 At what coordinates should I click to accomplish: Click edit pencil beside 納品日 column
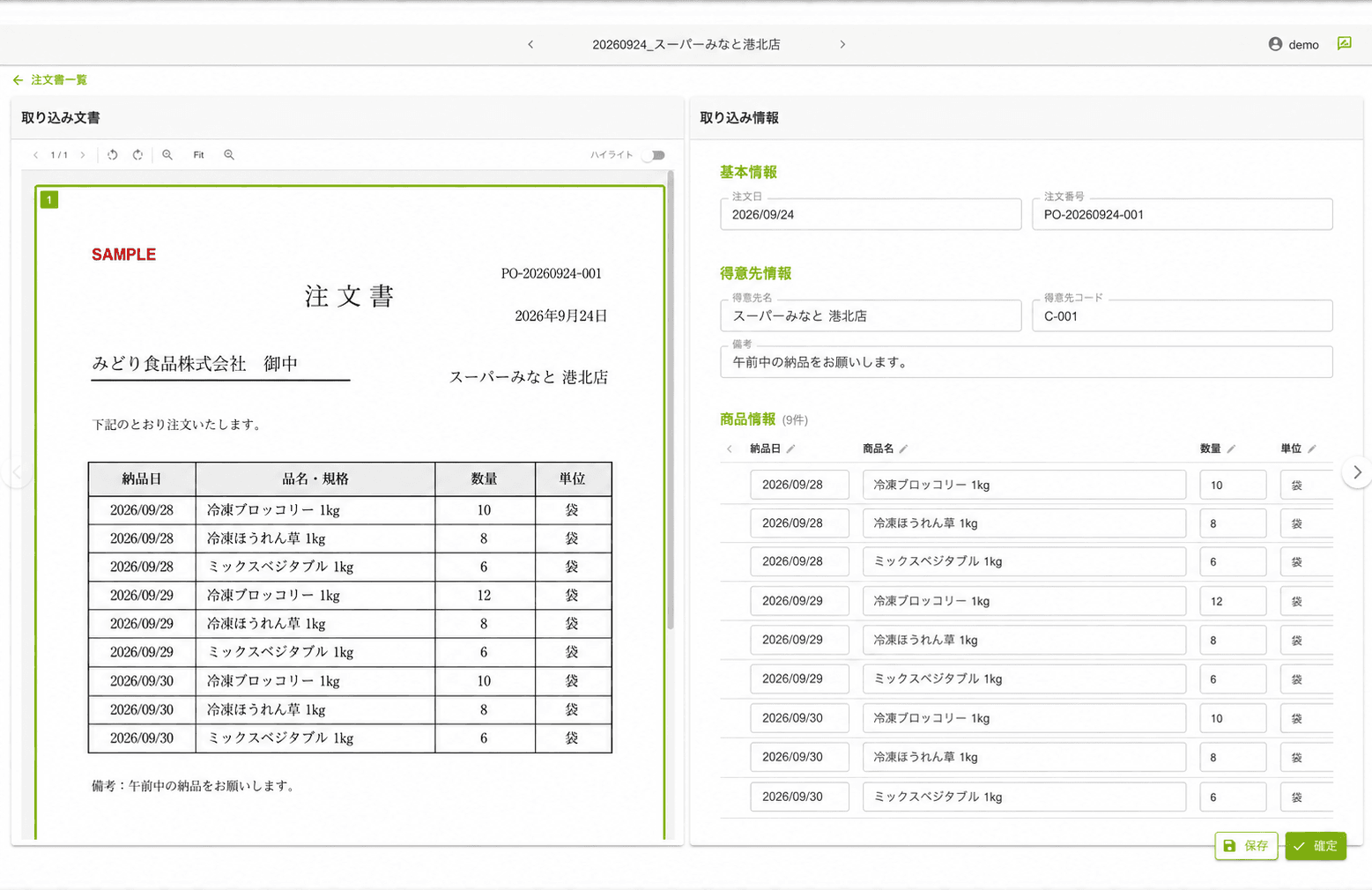click(x=791, y=449)
